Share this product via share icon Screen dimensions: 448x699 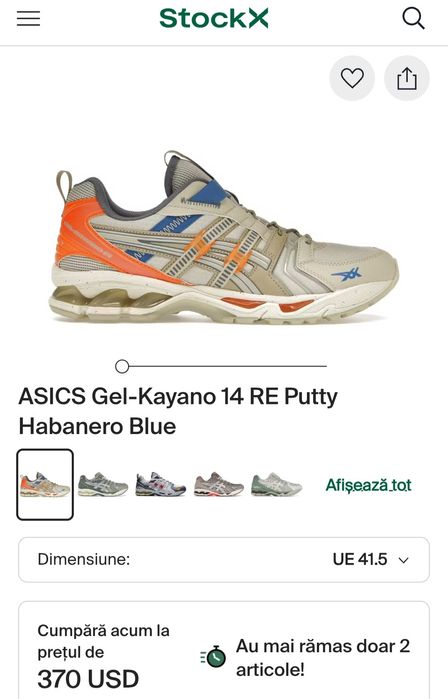[x=407, y=78]
